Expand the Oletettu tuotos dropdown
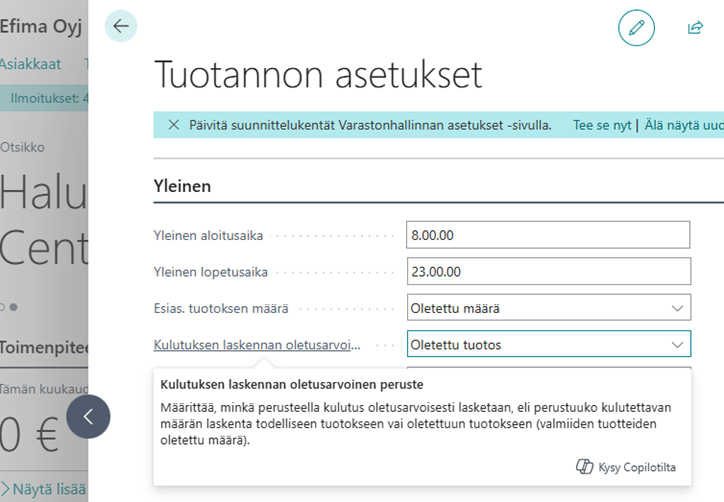724x502 pixels. click(548, 345)
